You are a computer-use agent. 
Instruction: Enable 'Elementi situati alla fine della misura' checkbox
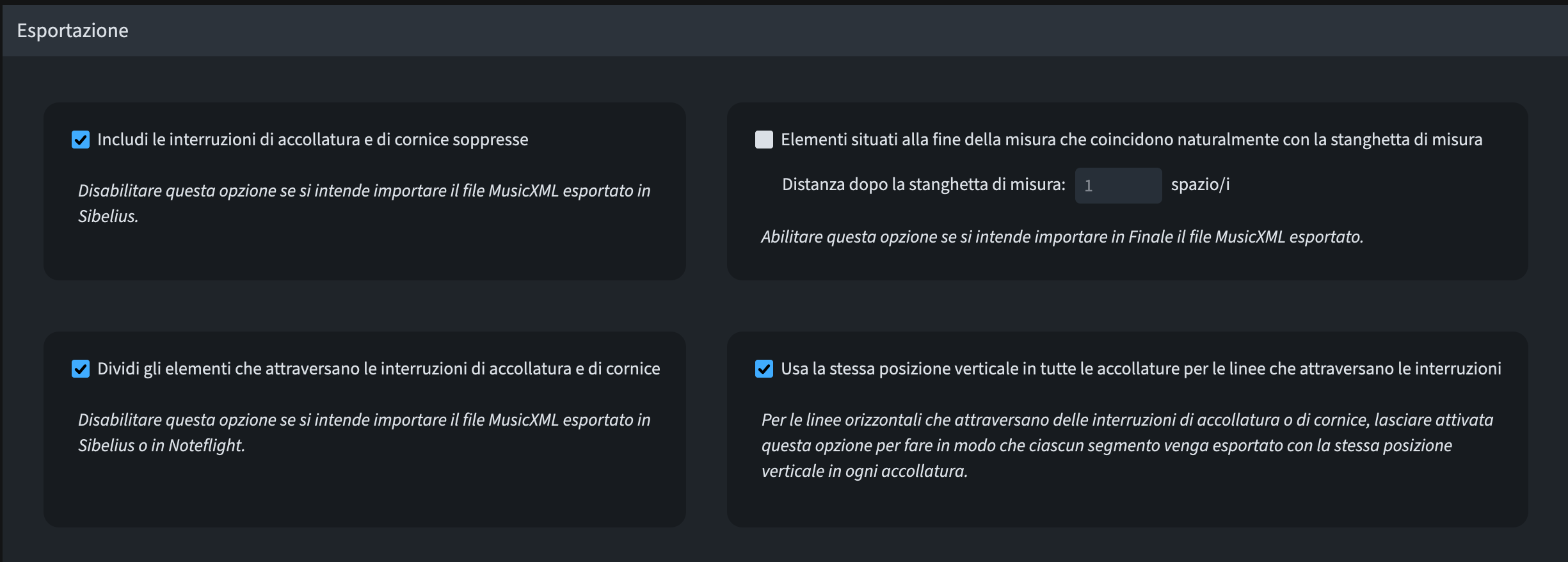(x=765, y=140)
